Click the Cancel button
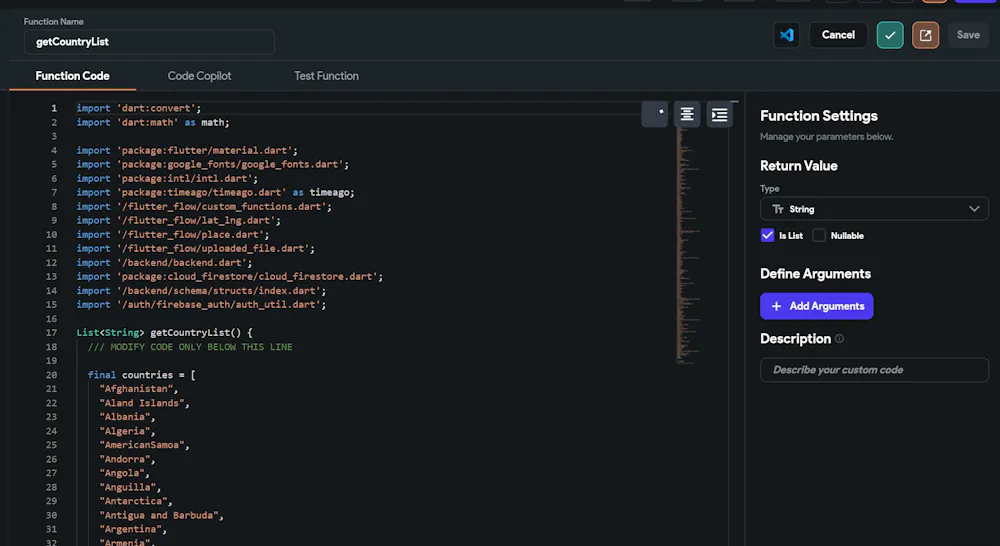This screenshot has height=546, width=1000. click(x=838, y=35)
